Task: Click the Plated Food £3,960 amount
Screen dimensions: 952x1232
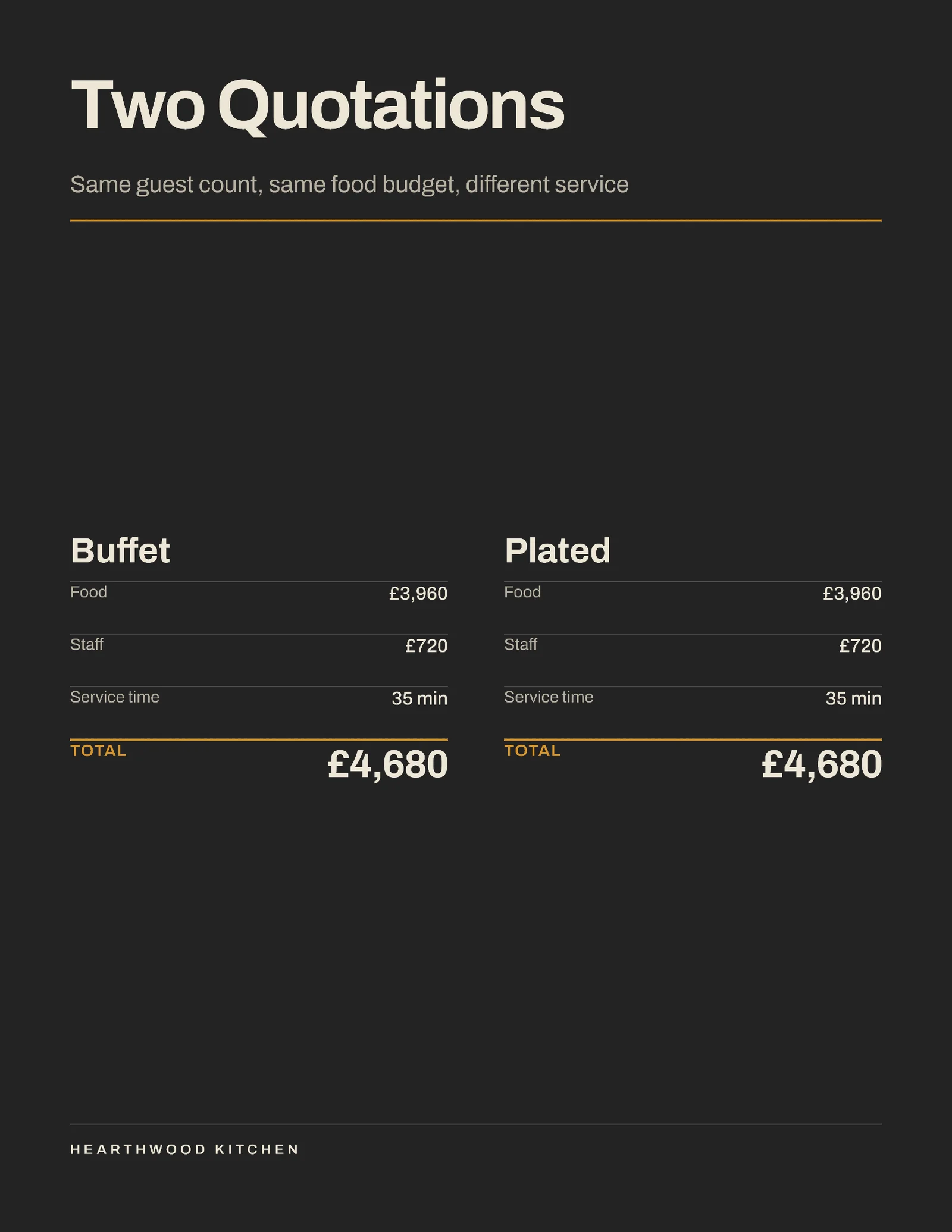Action: pos(852,593)
